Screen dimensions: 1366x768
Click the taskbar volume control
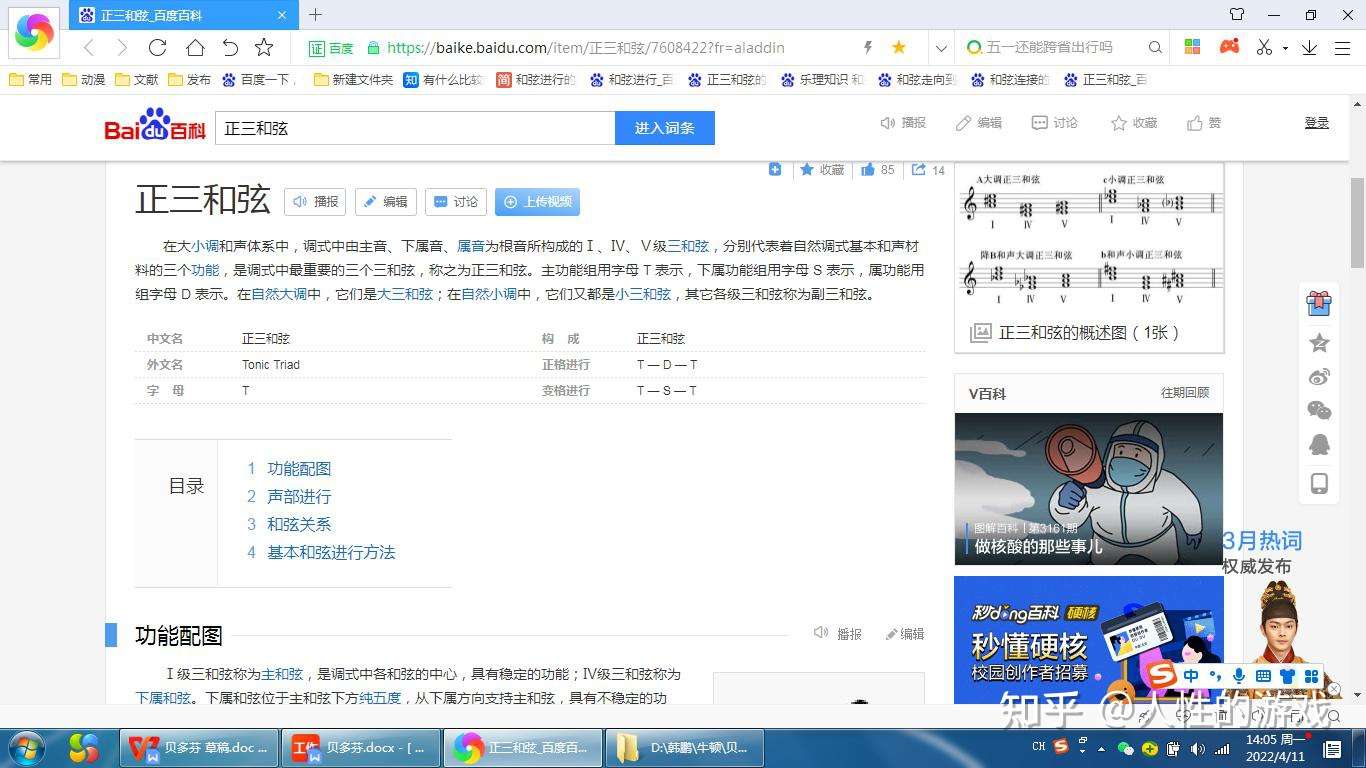point(1199,747)
